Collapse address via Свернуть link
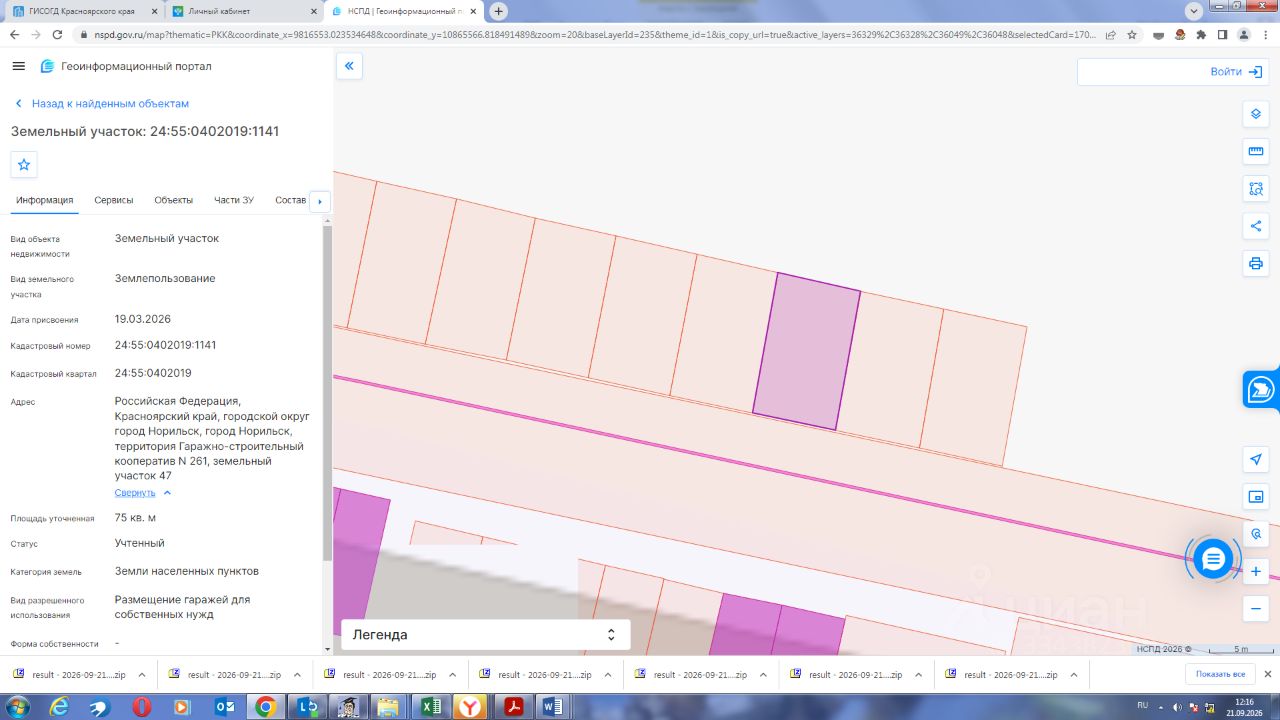 pos(135,493)
